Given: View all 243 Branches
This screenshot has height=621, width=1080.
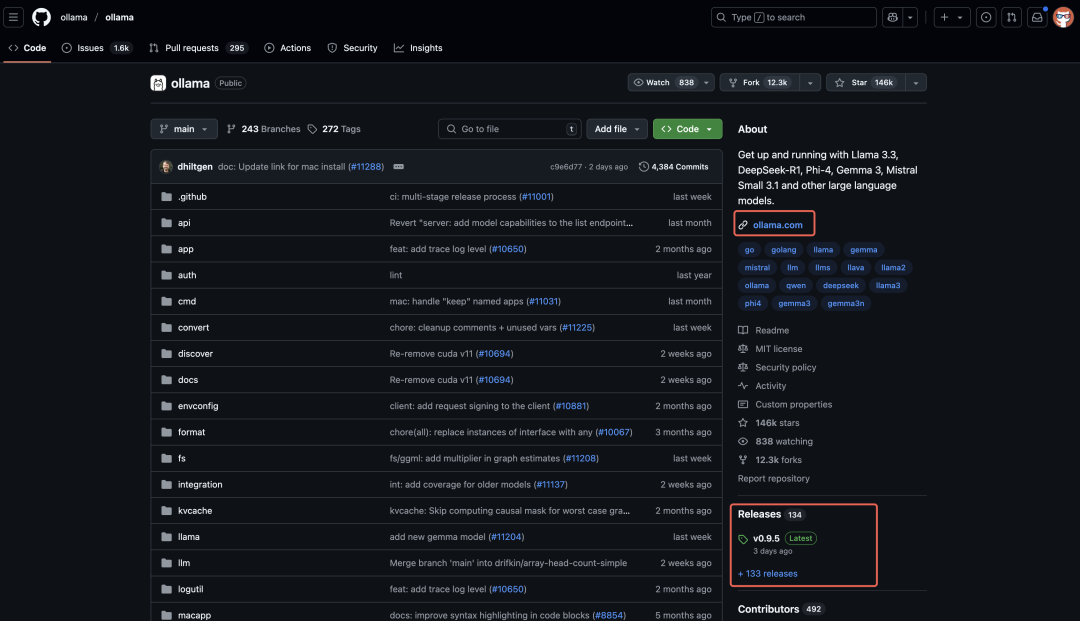Looking at the screenshot, I should click(x=264, y=129).
